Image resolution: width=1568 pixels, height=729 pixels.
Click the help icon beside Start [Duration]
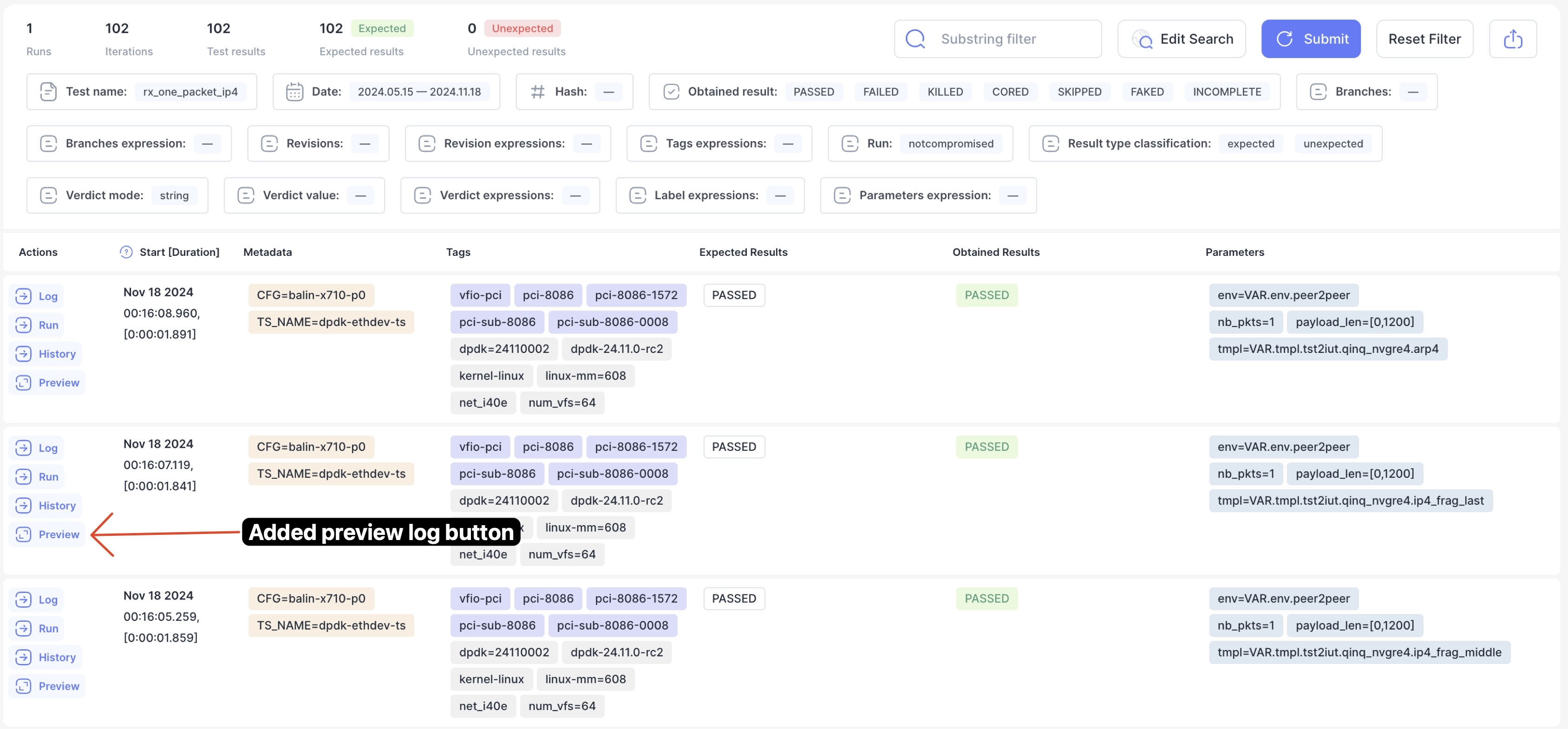(x=126, y=252)
